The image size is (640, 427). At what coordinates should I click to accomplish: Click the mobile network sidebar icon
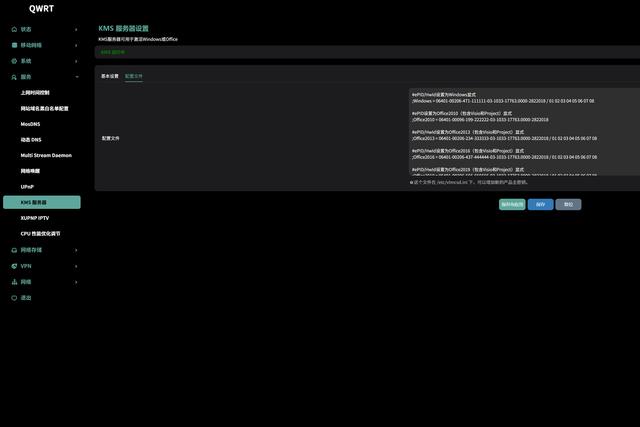(x=14, y=45)
